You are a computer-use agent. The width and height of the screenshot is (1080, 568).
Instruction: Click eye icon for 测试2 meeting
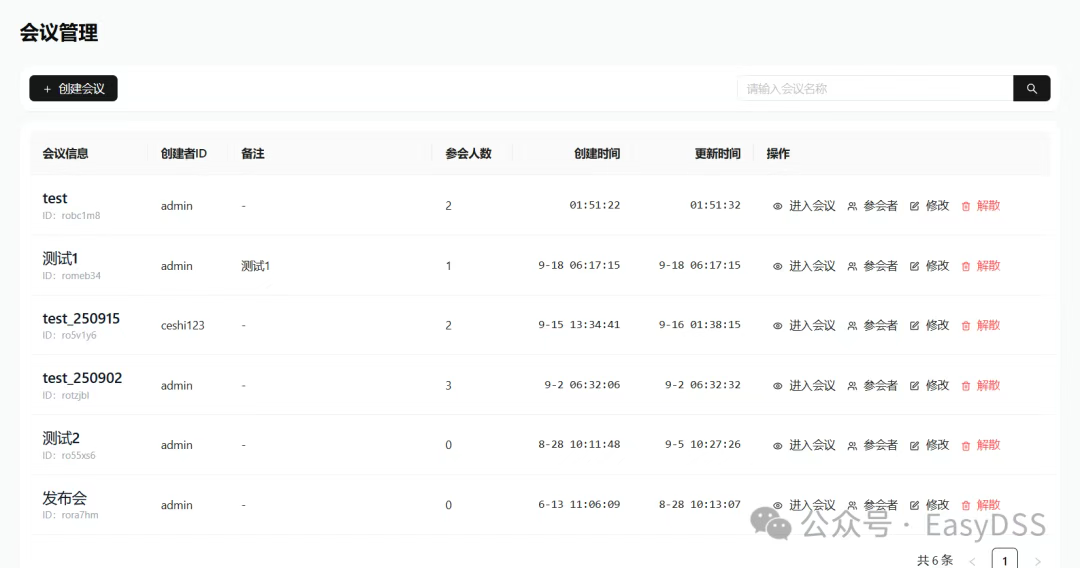778,445
